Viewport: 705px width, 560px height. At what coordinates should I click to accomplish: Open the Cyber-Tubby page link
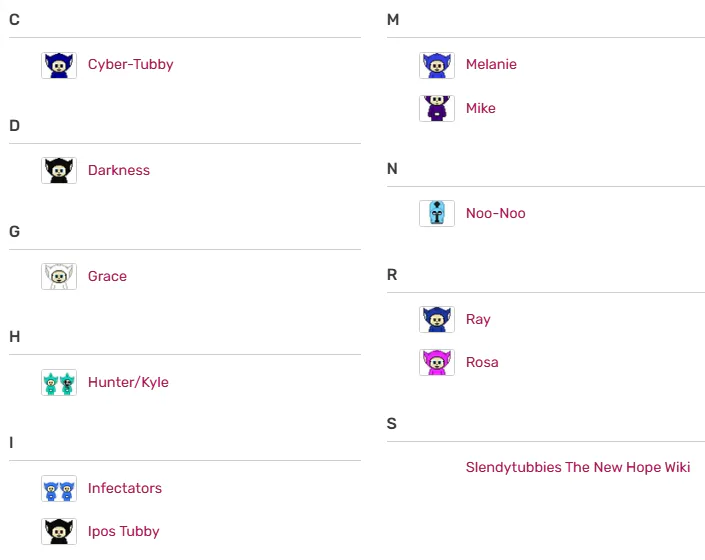[x=130, y=65]
